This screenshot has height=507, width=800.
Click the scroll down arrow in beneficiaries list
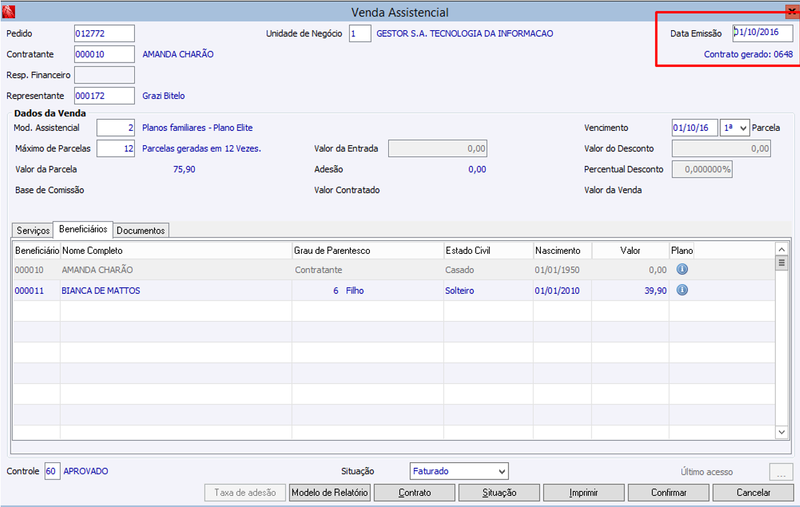pos(782,432)
